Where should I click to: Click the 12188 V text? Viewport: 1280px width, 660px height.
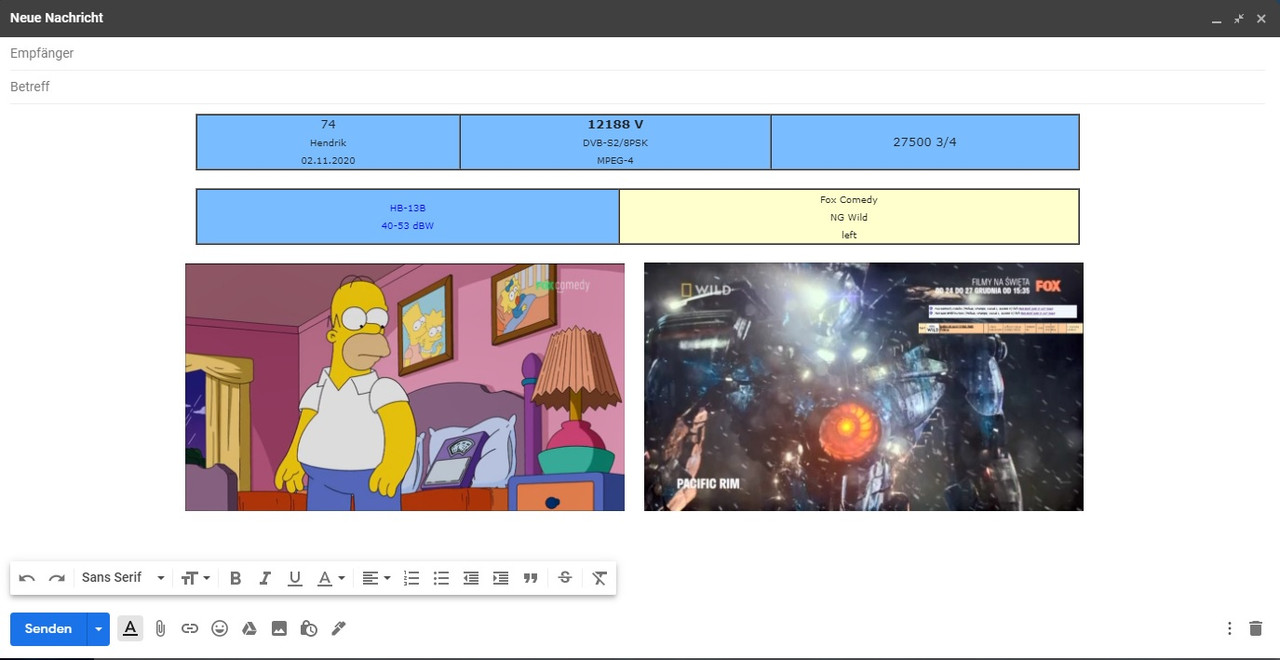pyautogui.click(x=615, y=124)
